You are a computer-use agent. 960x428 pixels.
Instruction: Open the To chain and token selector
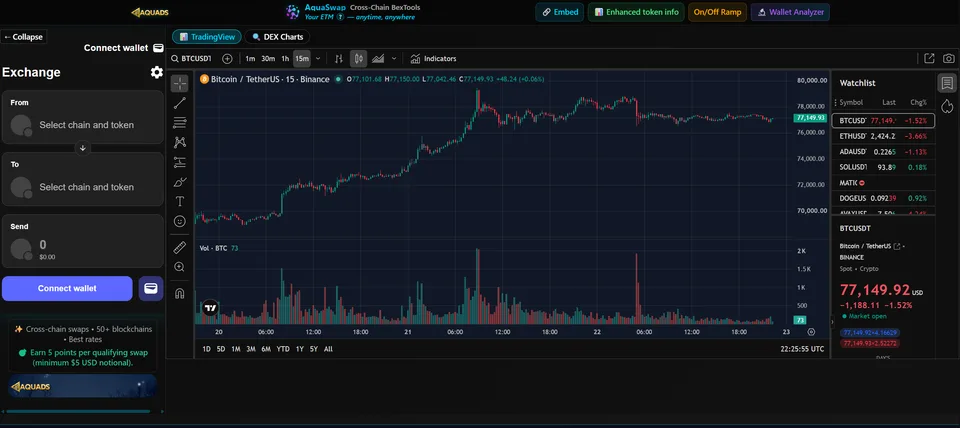83,179
